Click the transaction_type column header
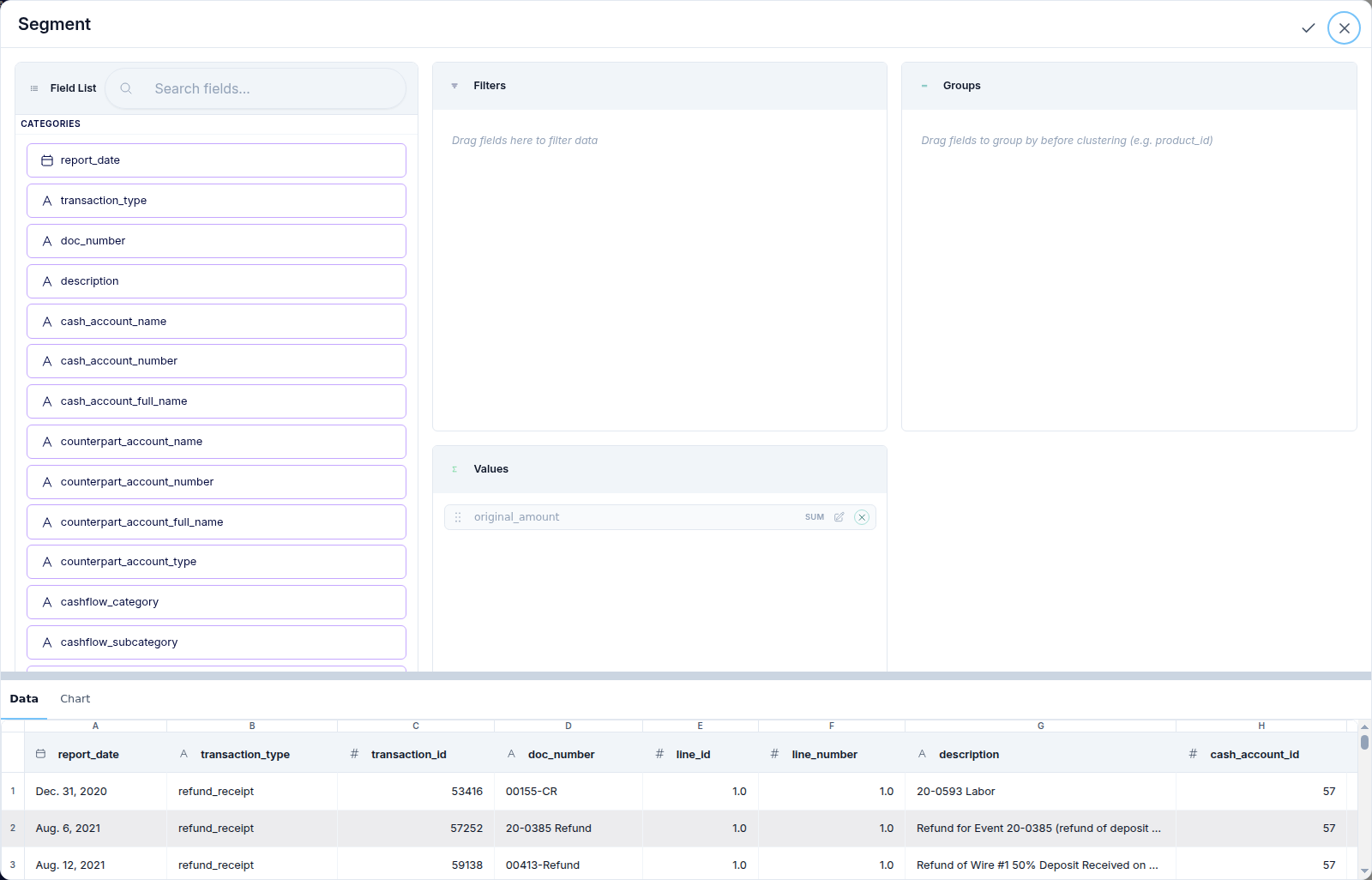Image resolution: width=1372 pixels, height=880 pixels. (252, 754)
